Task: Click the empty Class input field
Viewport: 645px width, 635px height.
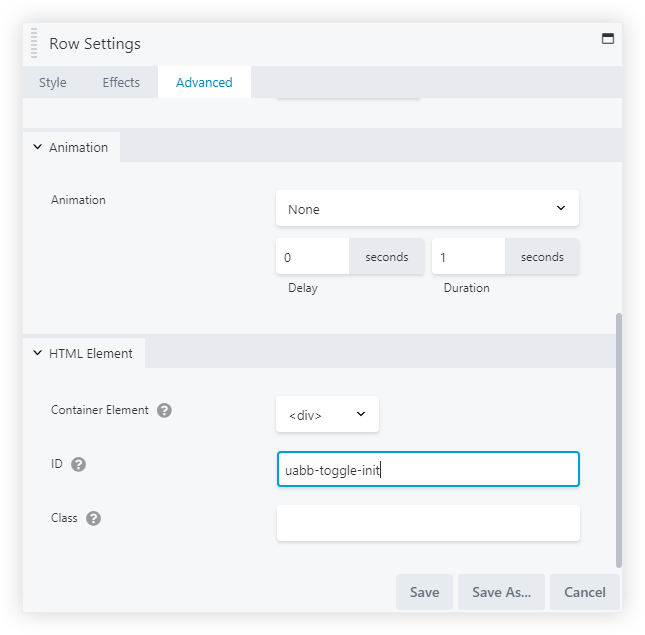Action: 427,523
